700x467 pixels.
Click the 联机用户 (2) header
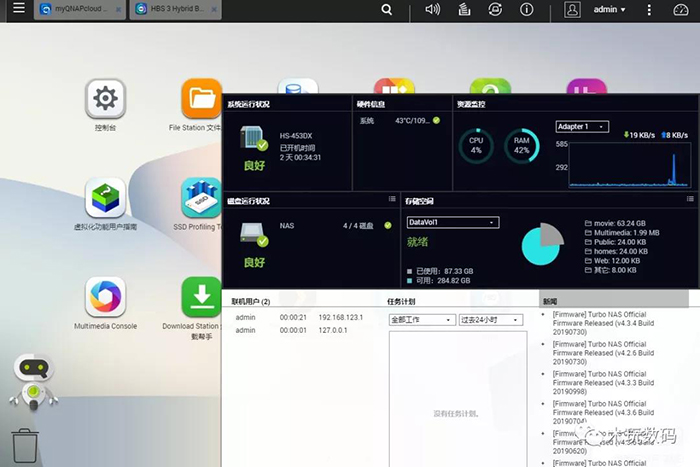(251, 301)
